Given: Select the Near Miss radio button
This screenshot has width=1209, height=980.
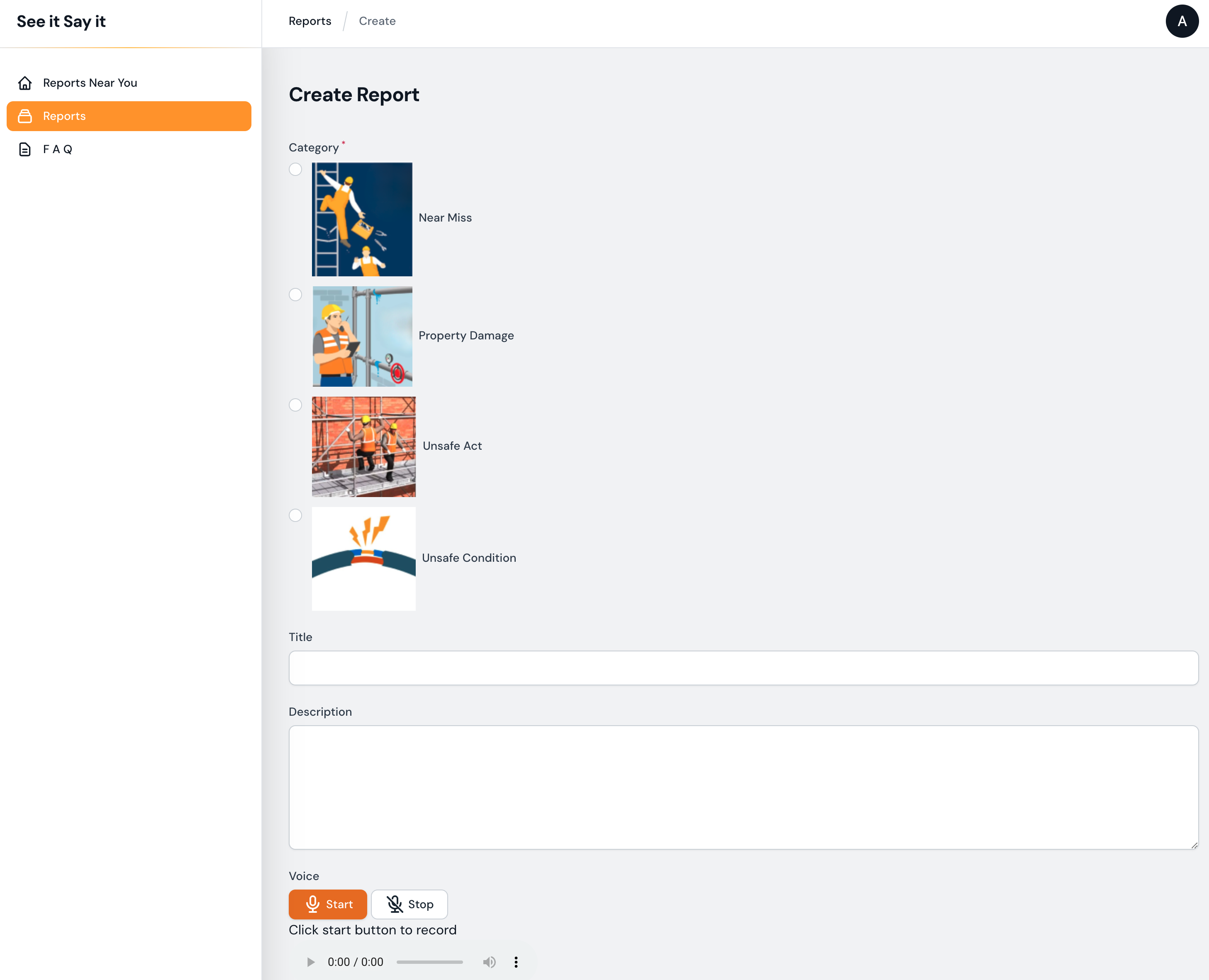Looking at the screenshot, I should tap(295, 169).
